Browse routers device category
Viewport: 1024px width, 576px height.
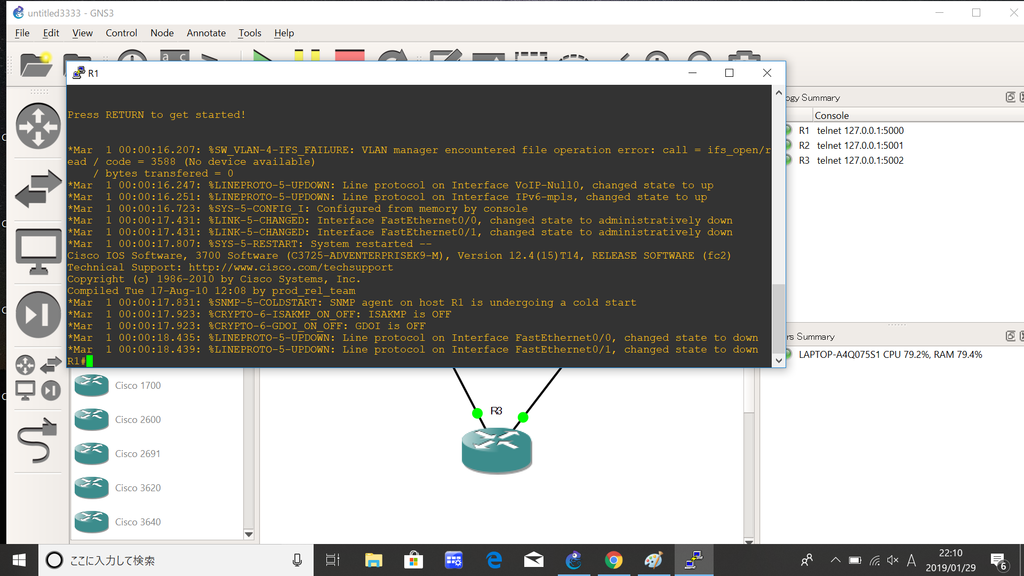[38, 126]
